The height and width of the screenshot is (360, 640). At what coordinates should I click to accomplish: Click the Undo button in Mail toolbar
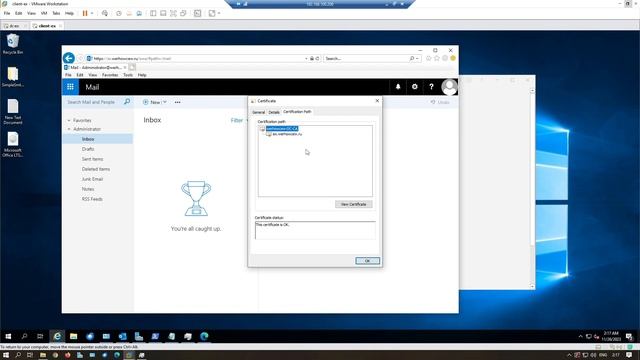tap(440, 102)
